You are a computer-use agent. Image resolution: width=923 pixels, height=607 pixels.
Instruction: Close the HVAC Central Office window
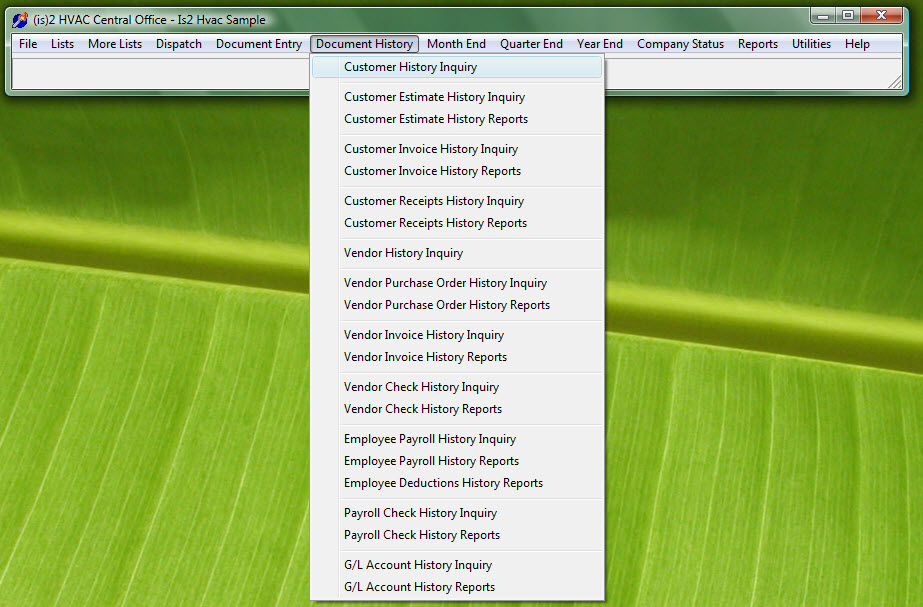(881, 16)
